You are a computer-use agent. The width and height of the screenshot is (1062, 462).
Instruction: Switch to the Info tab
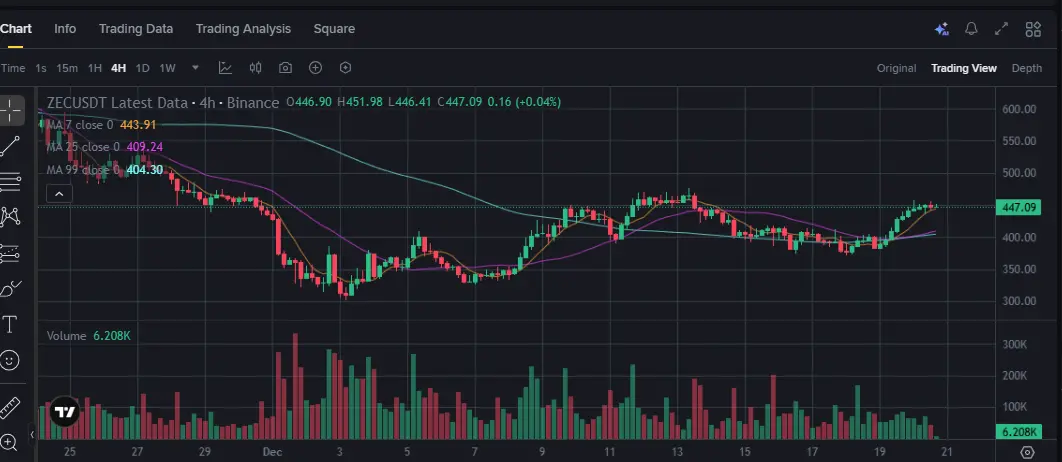click(65, 29)
